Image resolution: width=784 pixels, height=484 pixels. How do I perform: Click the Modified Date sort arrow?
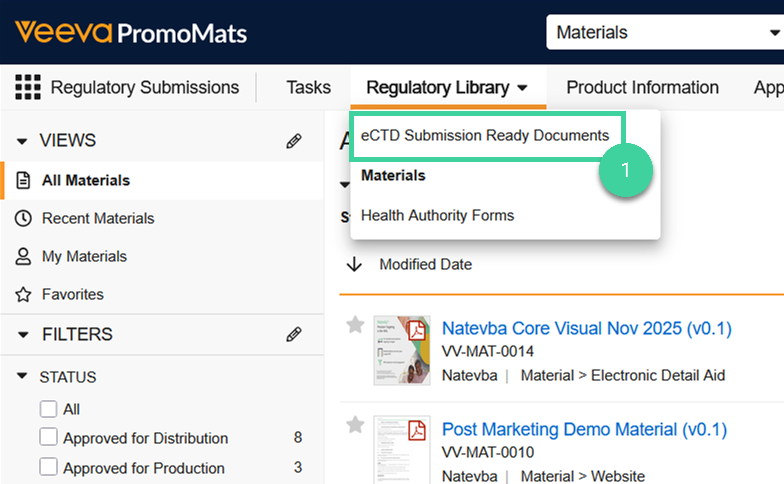point(353,265)
